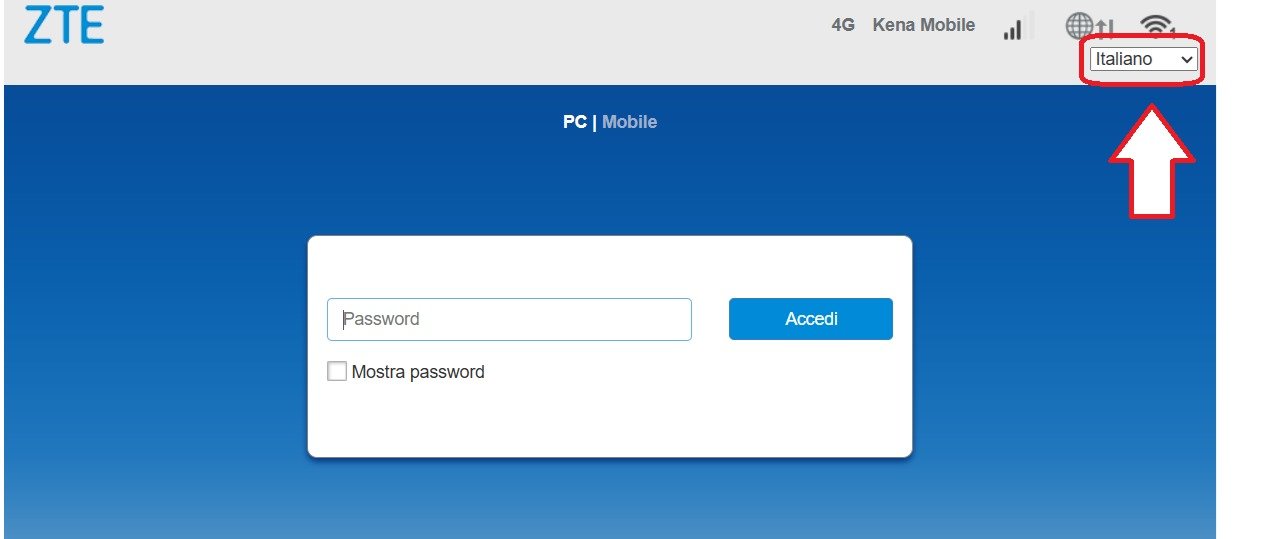Click the Mostra password label text
Screen dimensions: 1263x539
click(x=418, y=372)
